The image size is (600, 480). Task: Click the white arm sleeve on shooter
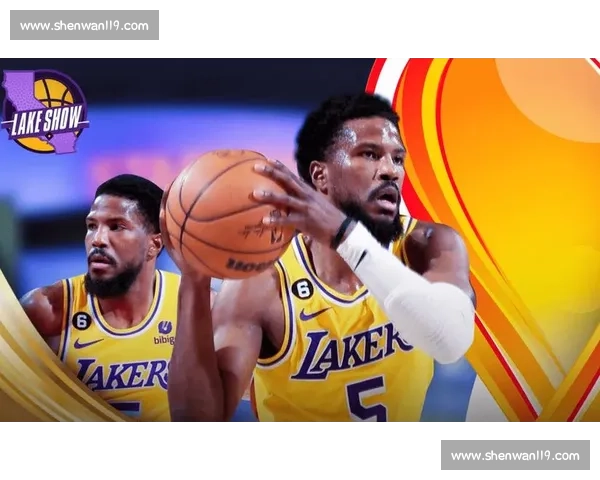pyautogui.click(x=410, y=288)
